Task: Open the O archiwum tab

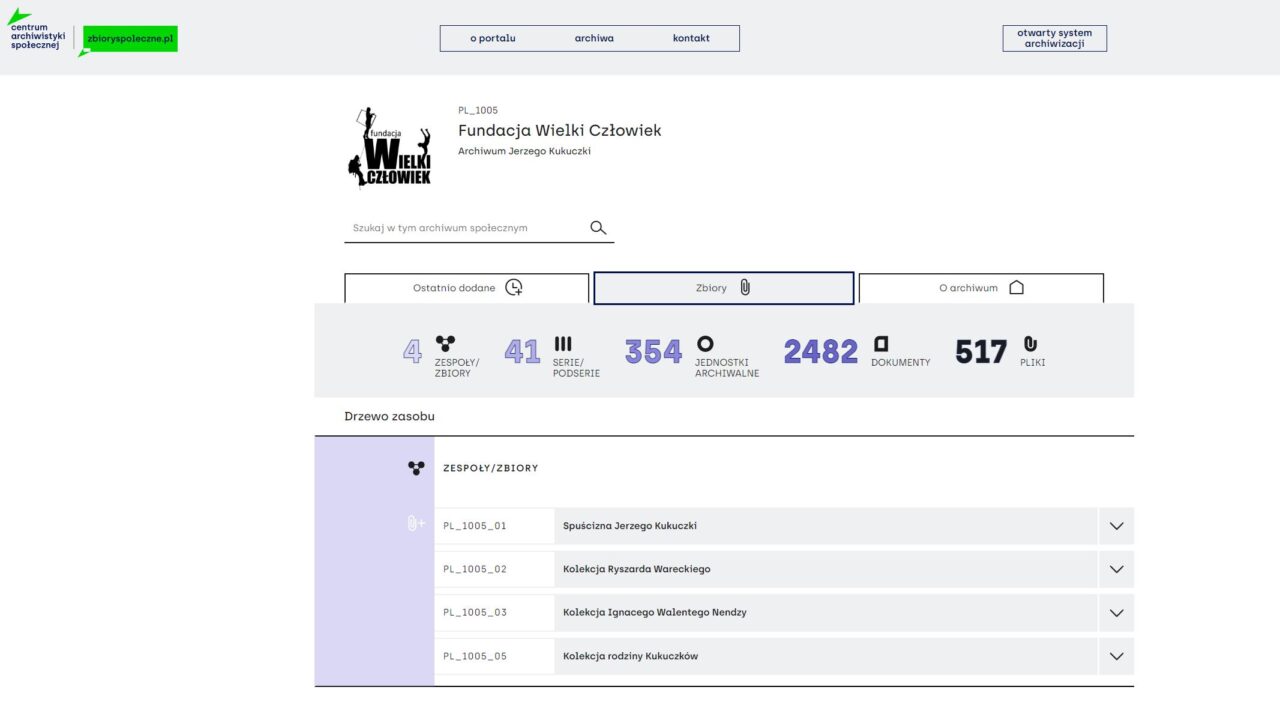Action: coord(981,288)
